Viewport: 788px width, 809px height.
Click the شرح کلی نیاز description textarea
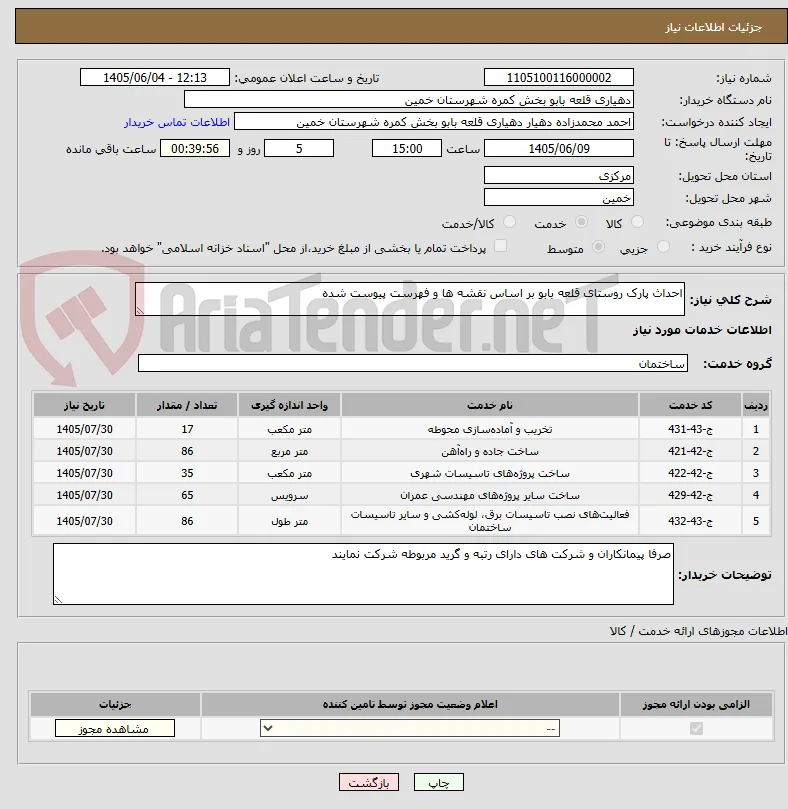point(410,299)
